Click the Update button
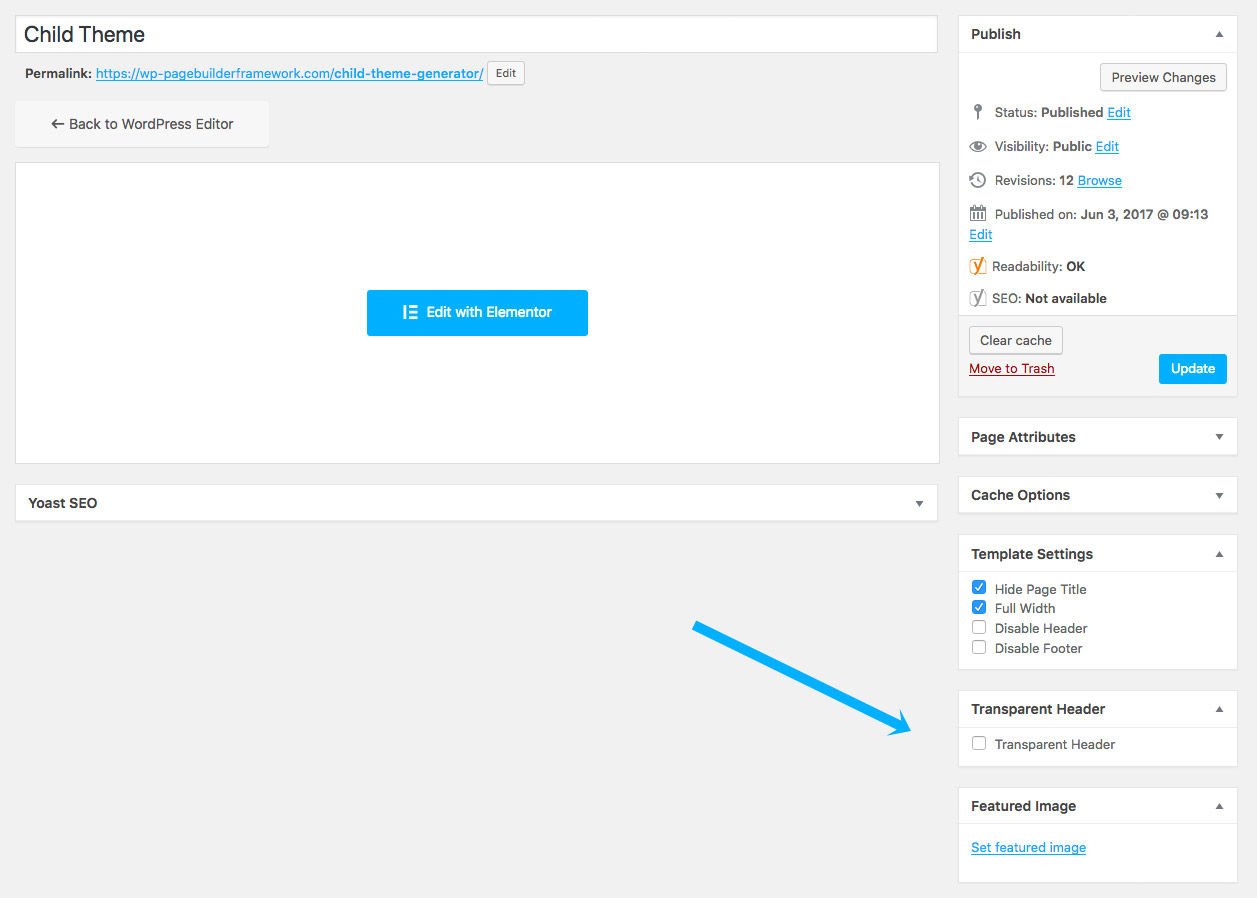Screen dimensions: 1257x898 tap(1192, 368)
